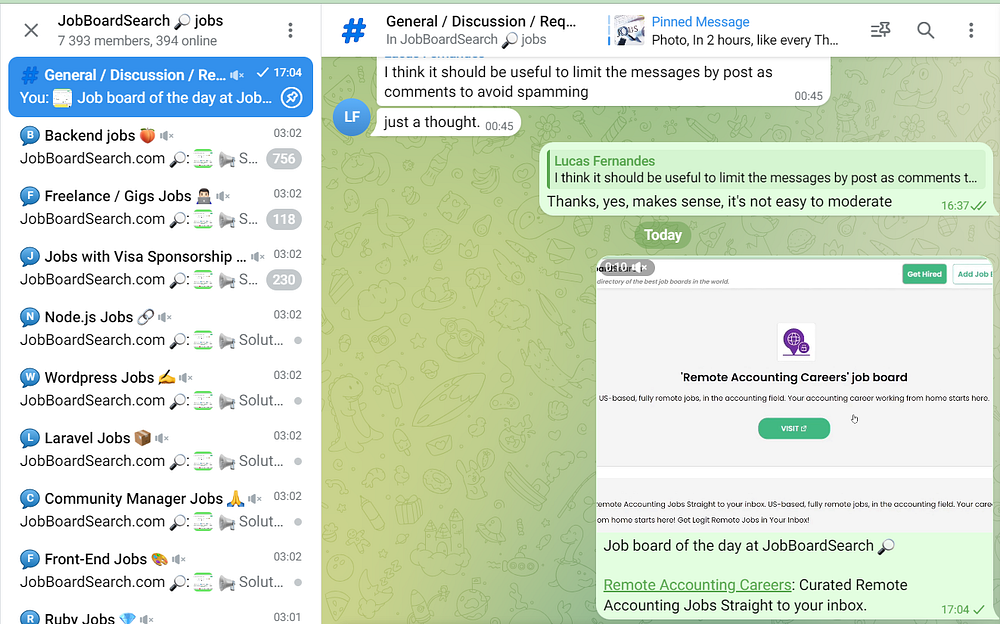Open the Ruby Jobs topic

[161, 615]
